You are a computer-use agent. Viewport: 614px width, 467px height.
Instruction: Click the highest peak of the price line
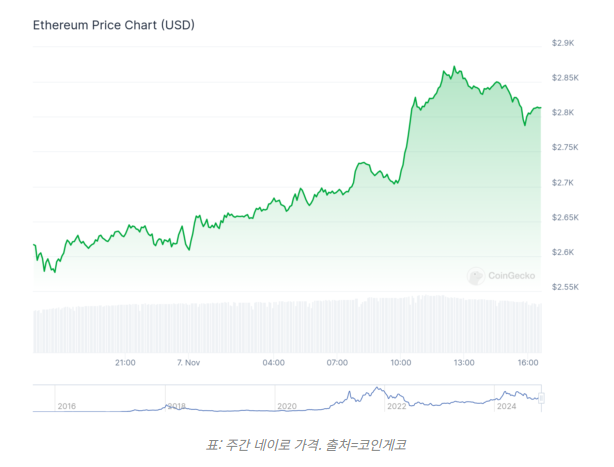pyautogui.click(x=455, y=67)
